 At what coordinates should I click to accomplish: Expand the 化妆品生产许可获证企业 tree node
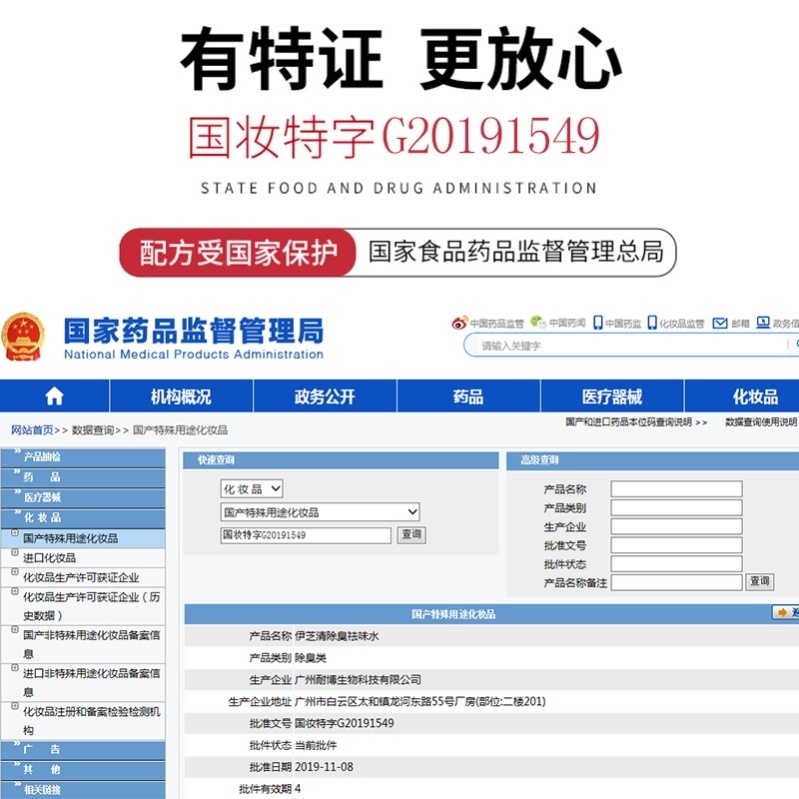[x=15, y=572]
